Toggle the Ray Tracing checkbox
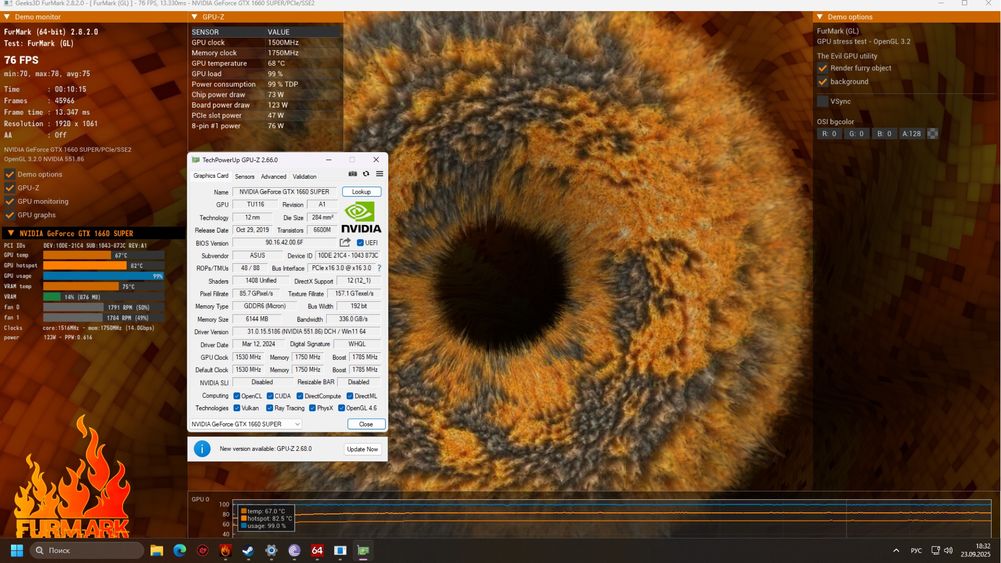This screenshot has height=563, width=1001. (269, 408)
